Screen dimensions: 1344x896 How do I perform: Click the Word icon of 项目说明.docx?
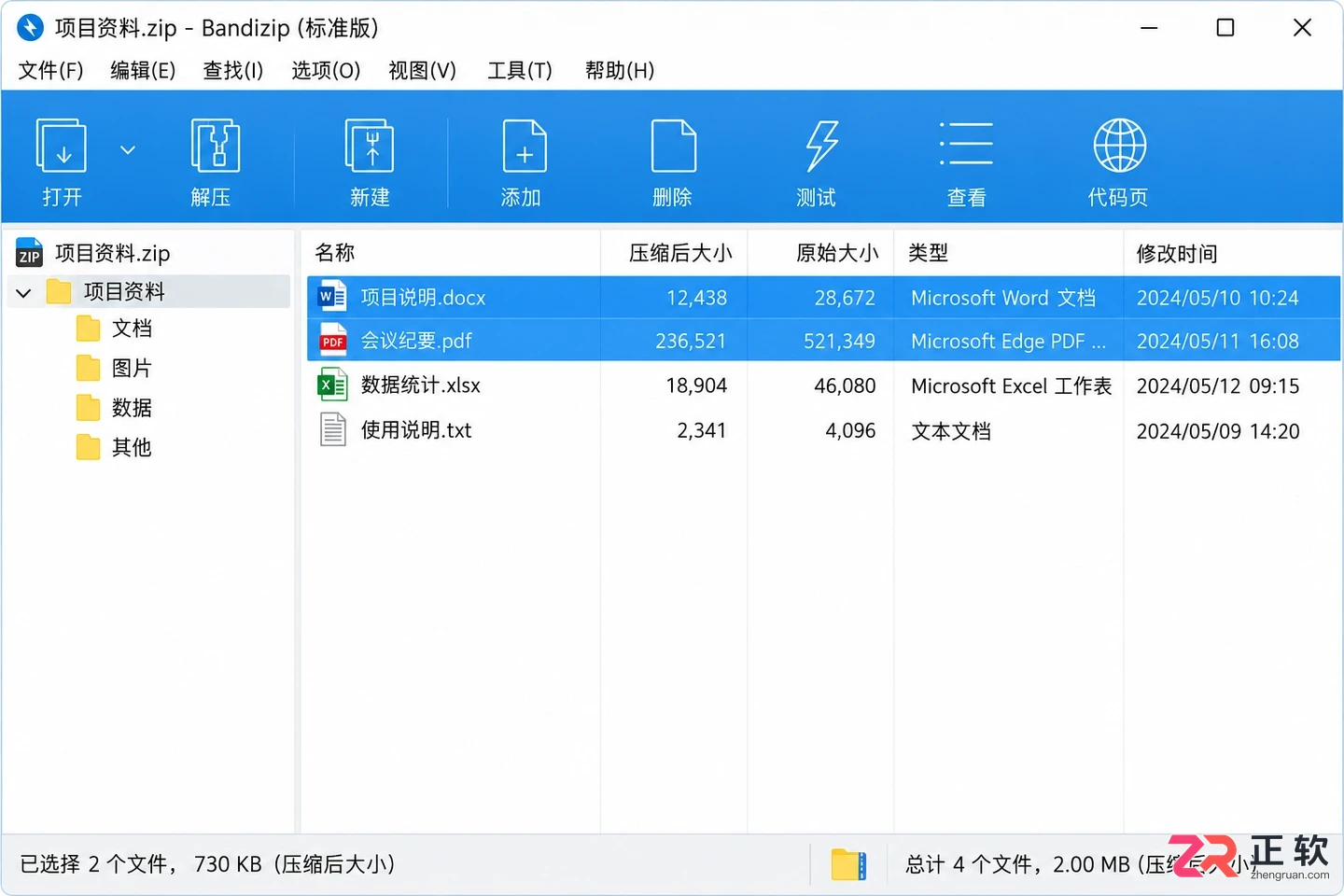[332, 298]
